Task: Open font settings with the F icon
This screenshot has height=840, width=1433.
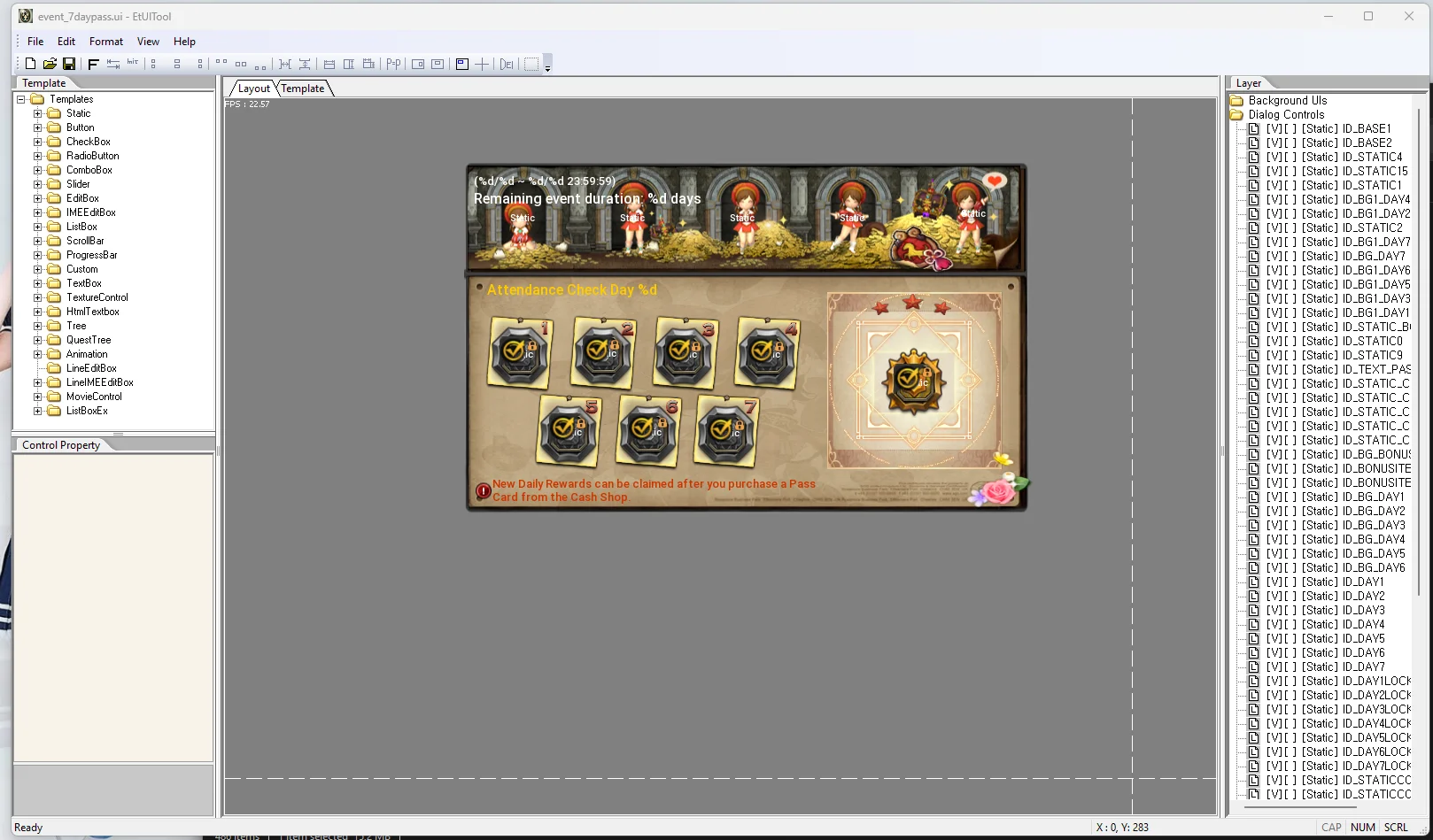Action: [x=93, y=64]
